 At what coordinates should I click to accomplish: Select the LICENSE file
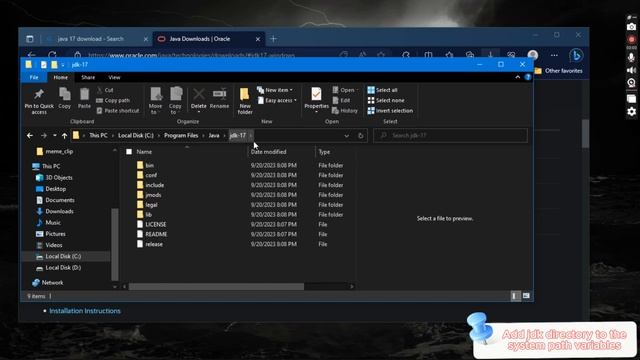[156, 224]
